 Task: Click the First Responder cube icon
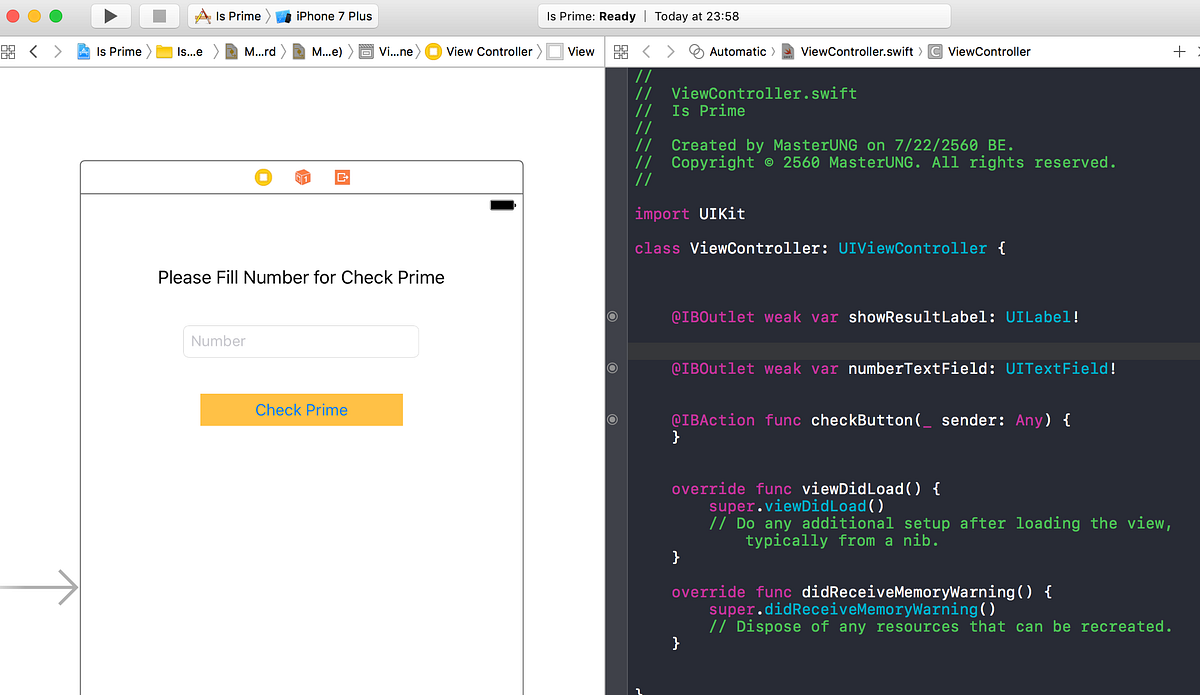[x=302, y=176]
